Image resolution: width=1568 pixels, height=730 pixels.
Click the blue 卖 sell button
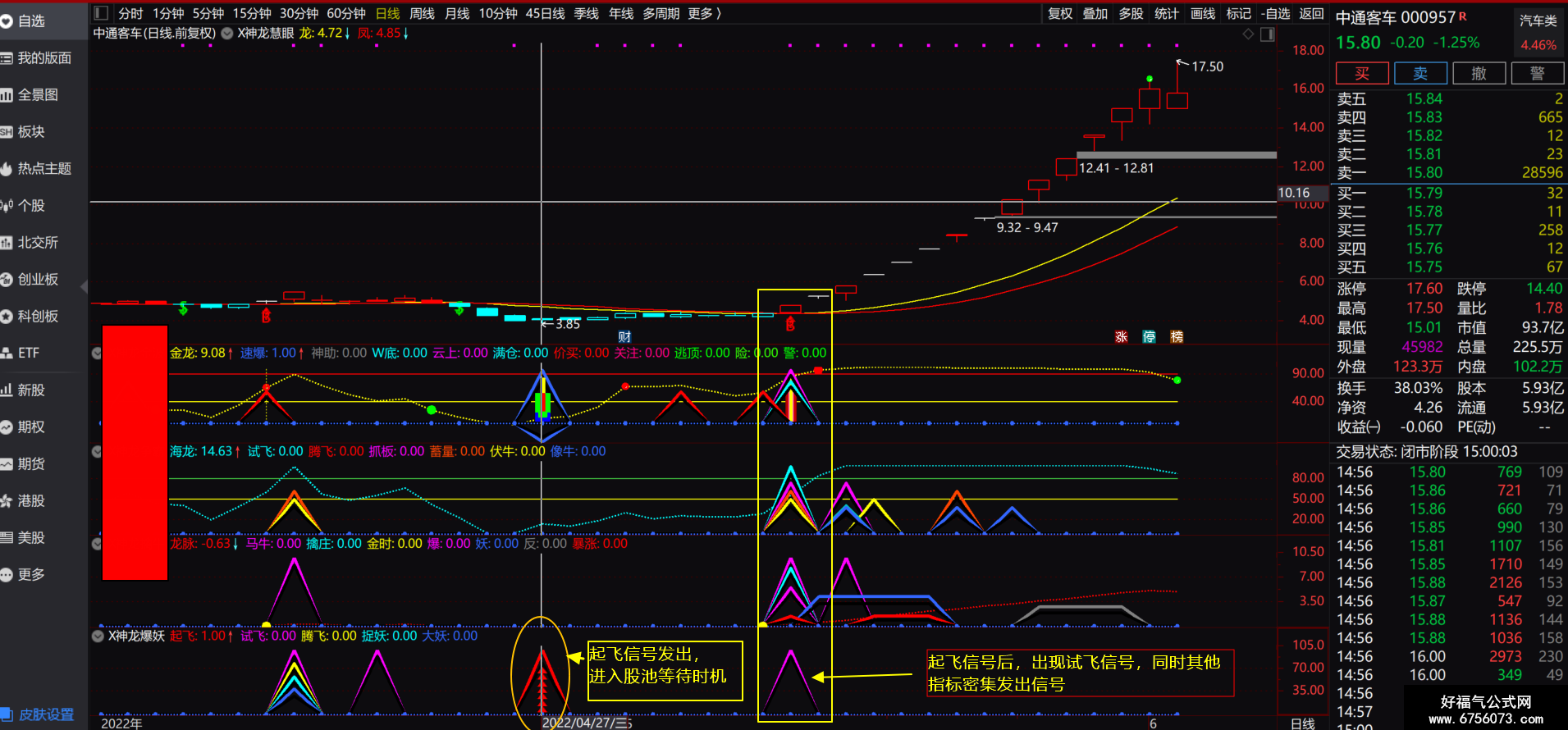click(1420, 74)
